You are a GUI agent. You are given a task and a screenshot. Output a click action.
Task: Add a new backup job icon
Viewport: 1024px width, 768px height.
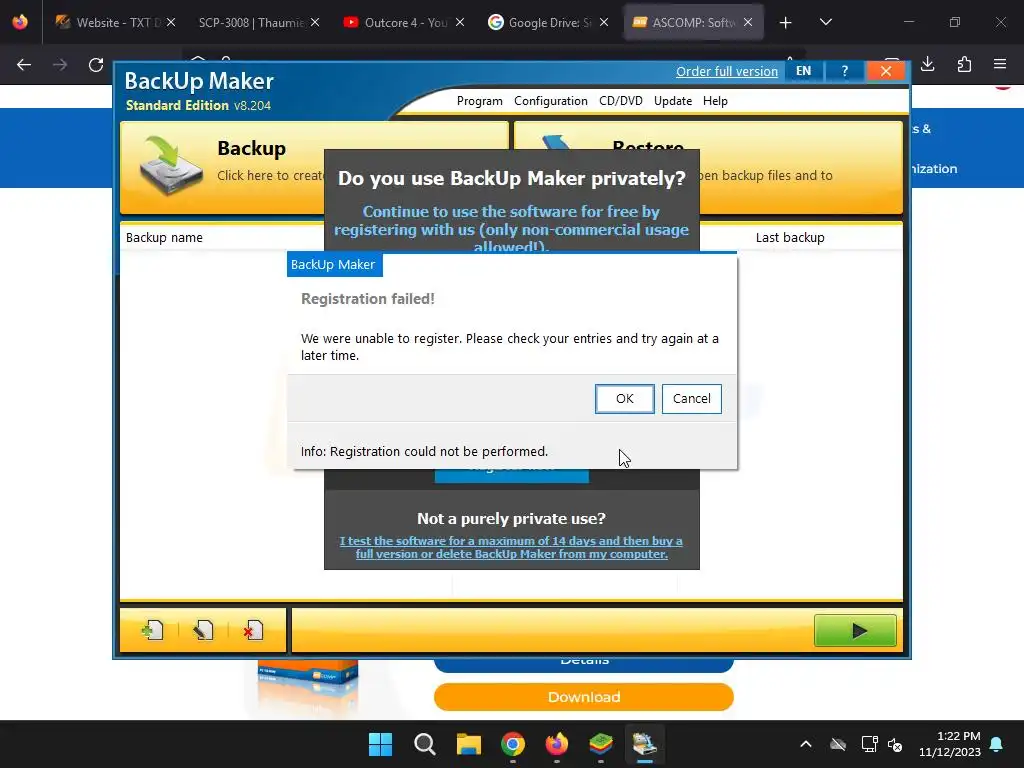click(x=153, y=630)
